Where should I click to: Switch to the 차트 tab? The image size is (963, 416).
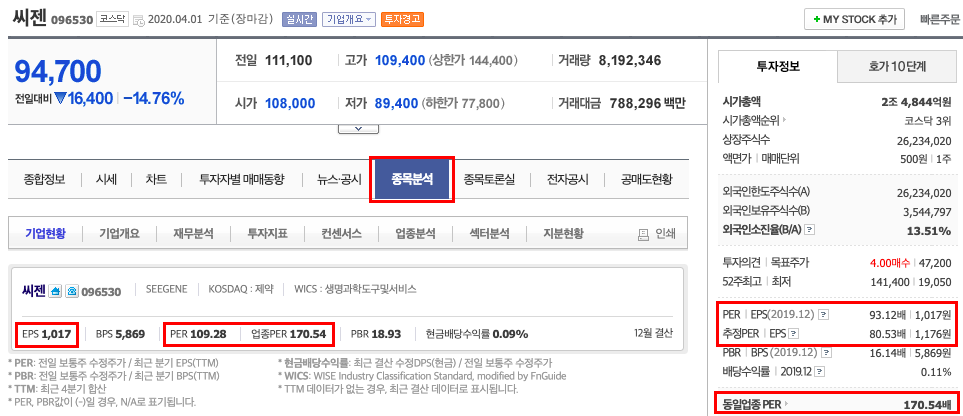point(156,179)
